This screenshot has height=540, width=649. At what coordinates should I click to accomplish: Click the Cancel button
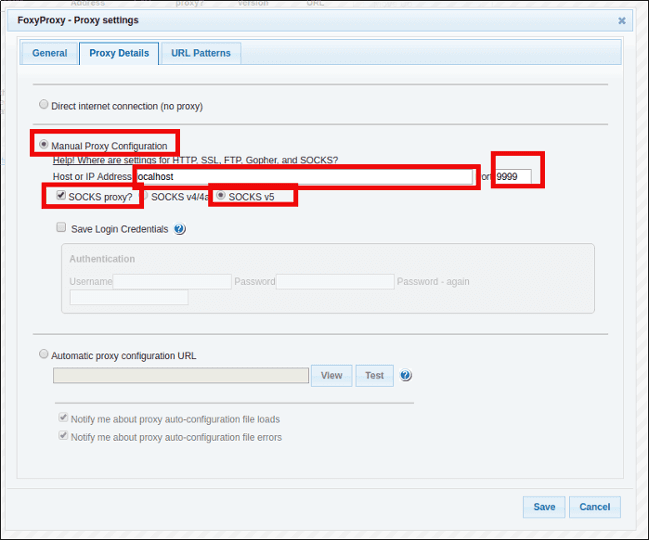pos(594,507)
